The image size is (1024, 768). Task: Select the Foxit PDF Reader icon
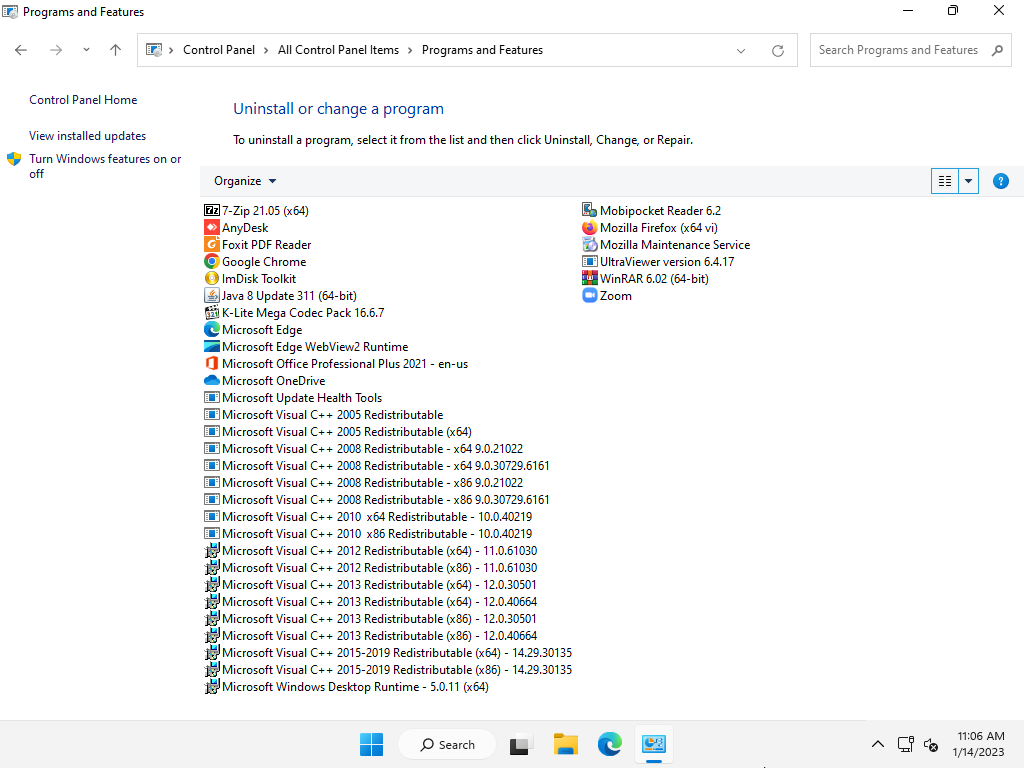click(x=212, y=245)
